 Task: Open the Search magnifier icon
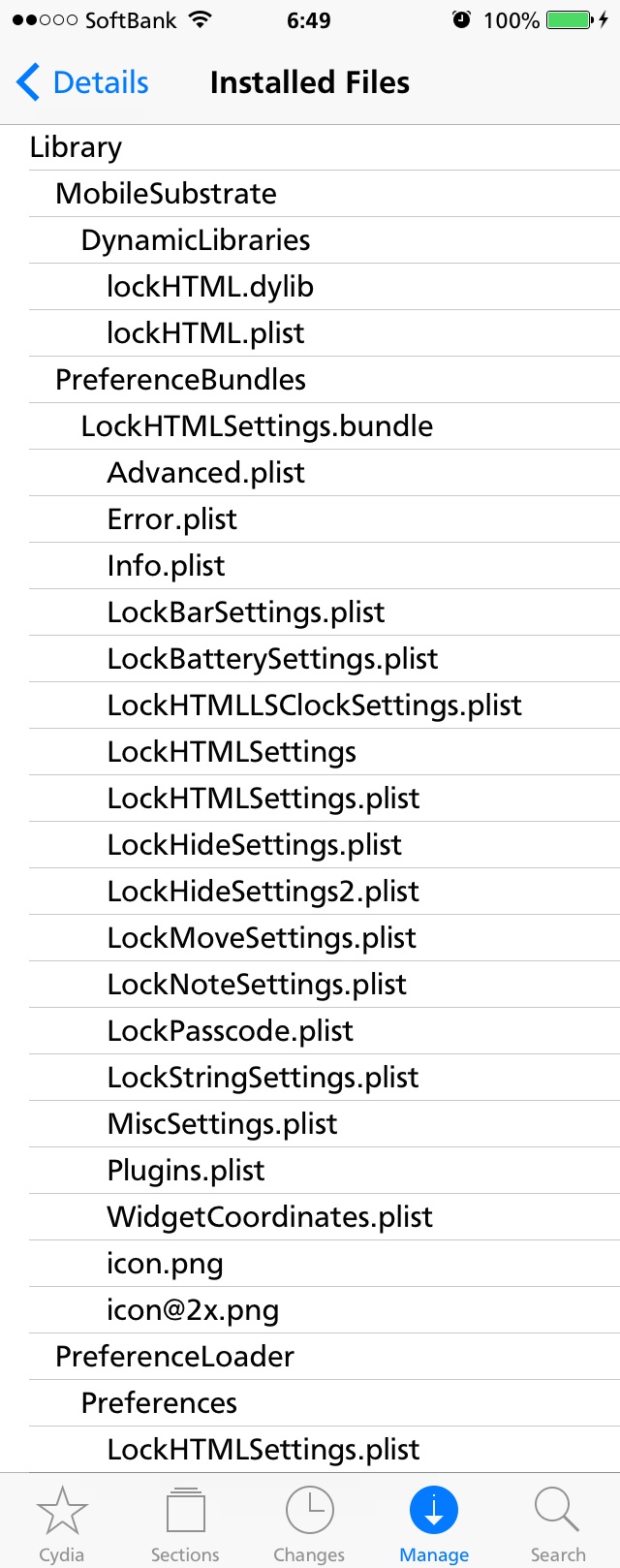[557, 1511]
